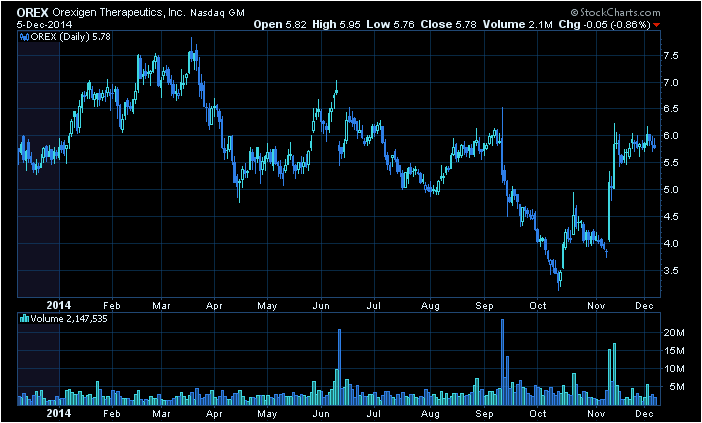Click the 3.5 price axis label
The image size is (702, 423).
coord(673,271)
